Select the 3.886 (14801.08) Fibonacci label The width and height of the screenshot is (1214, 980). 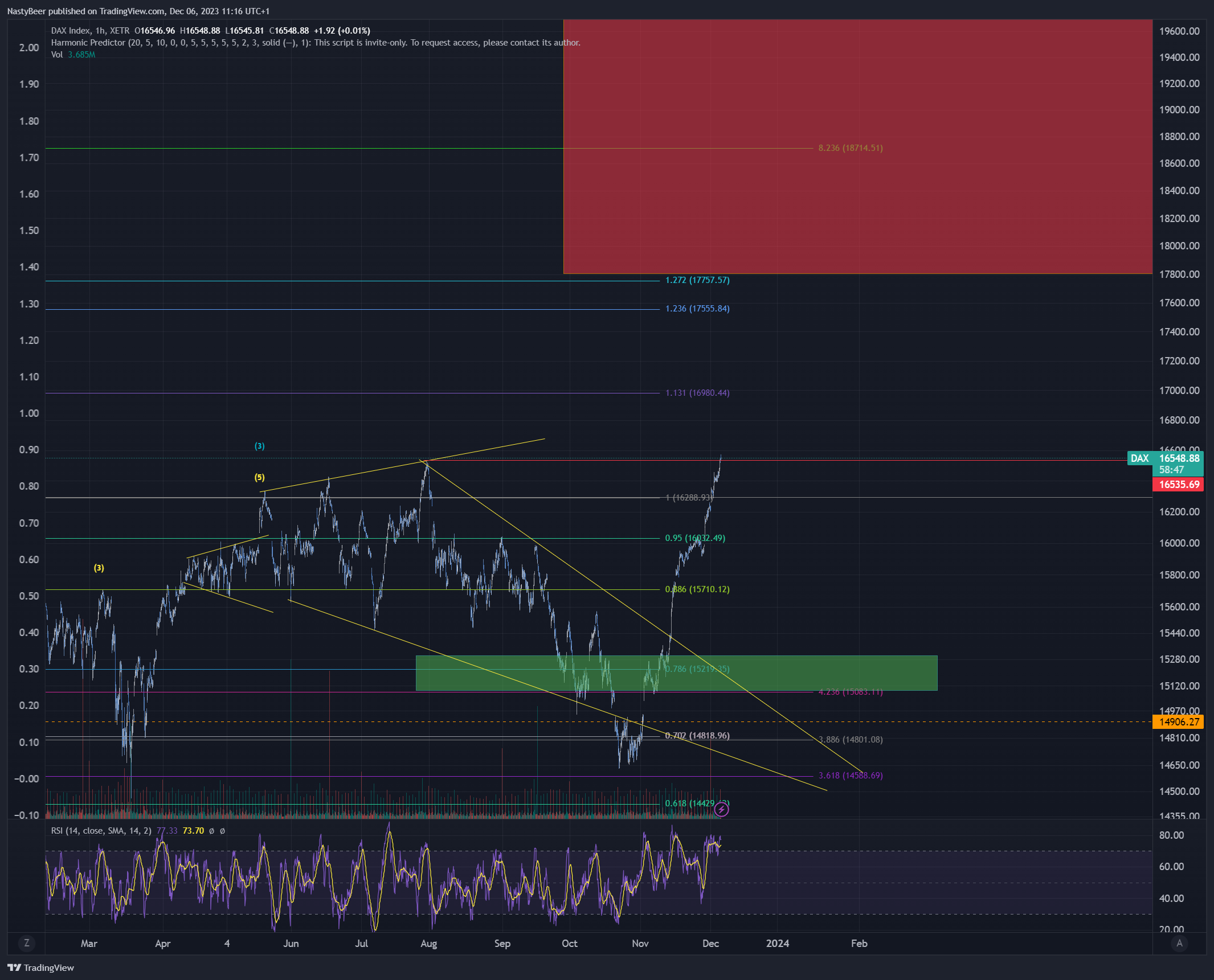[851, 740]
